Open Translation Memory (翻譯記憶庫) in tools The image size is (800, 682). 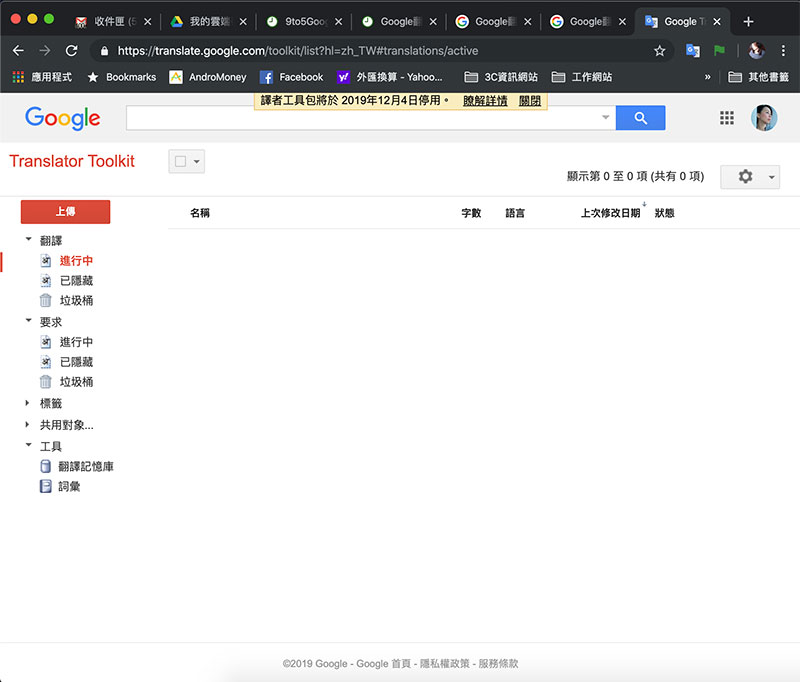pyautogui.click(x=86, y=467)
